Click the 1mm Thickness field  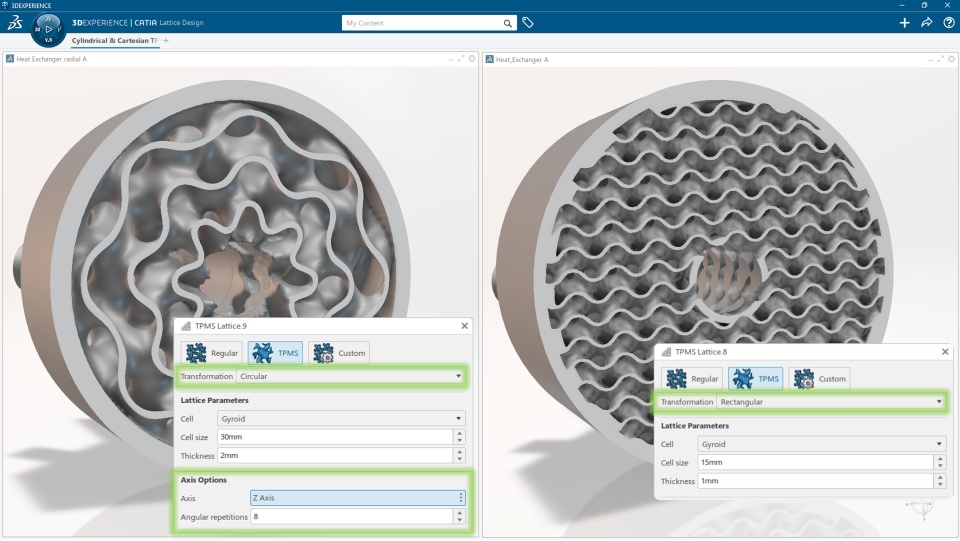(816, 481)
